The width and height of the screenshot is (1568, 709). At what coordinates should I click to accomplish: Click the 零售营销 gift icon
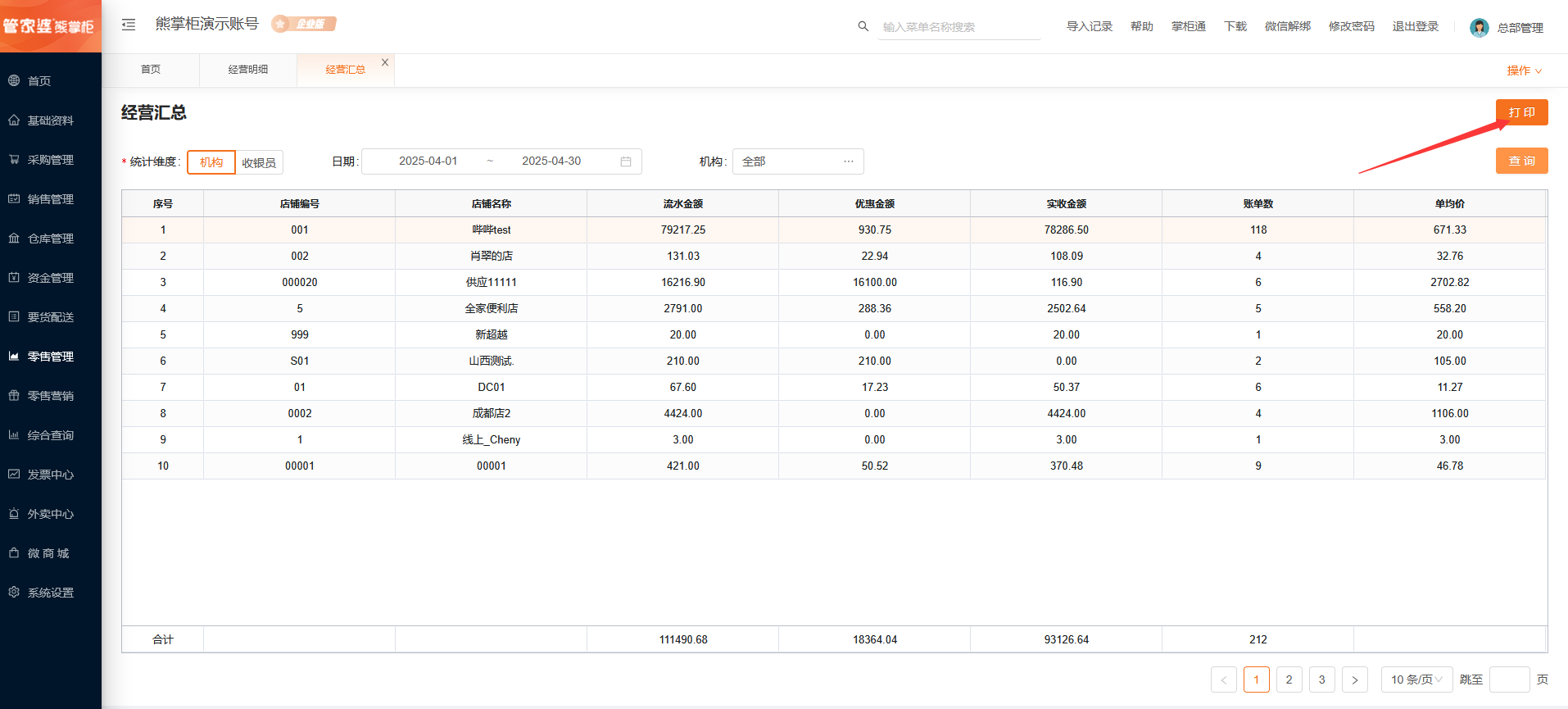pyautogui.click(x=14, y=395)
